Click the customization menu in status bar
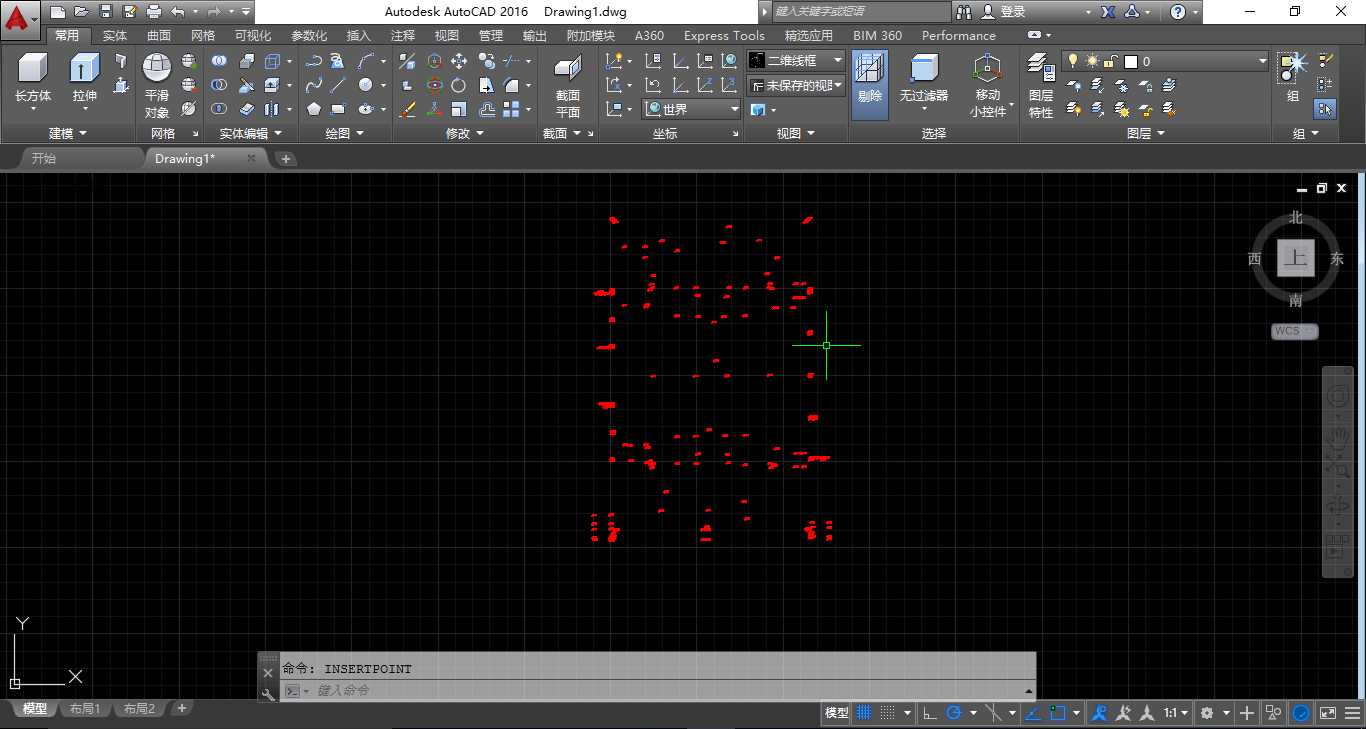 pos(1352,713)
